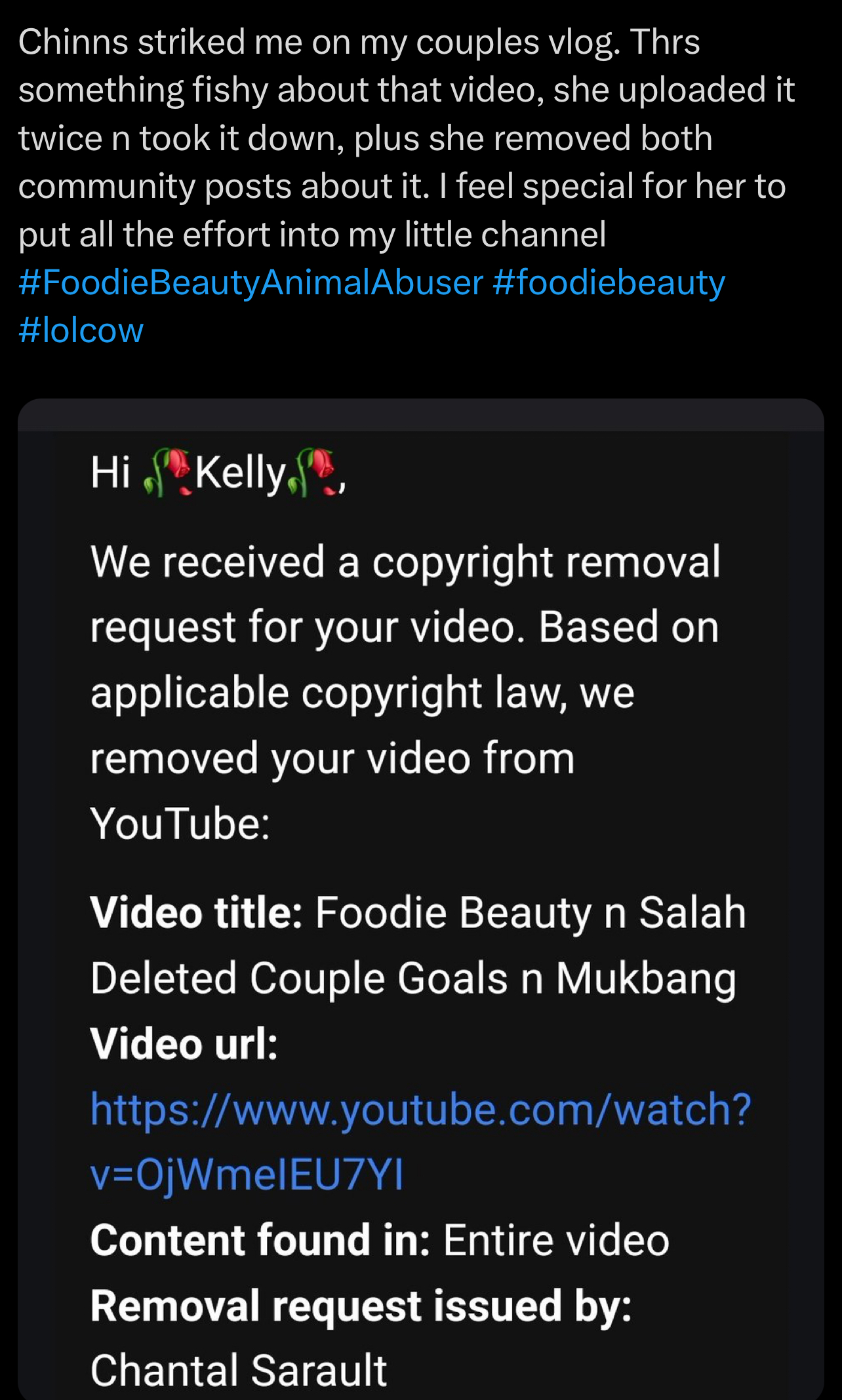Click the youtube.com/watch URL line

[420, 1110]
